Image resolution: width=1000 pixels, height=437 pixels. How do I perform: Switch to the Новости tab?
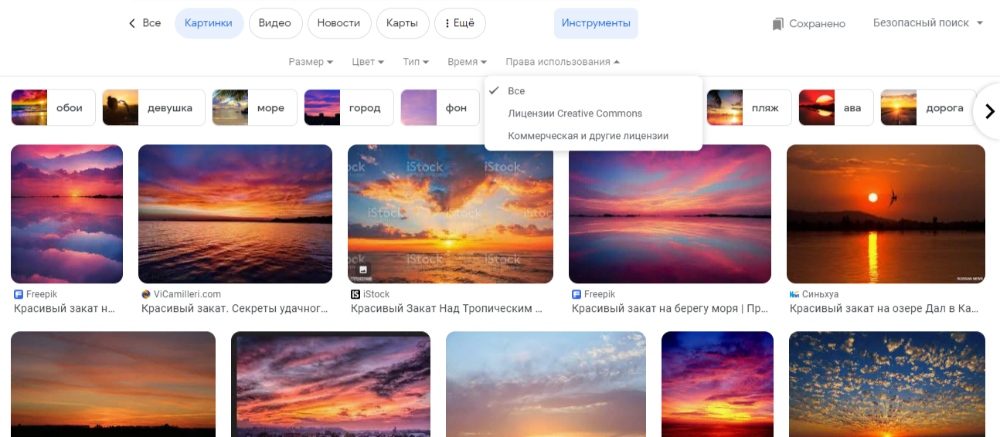[339, 24]
